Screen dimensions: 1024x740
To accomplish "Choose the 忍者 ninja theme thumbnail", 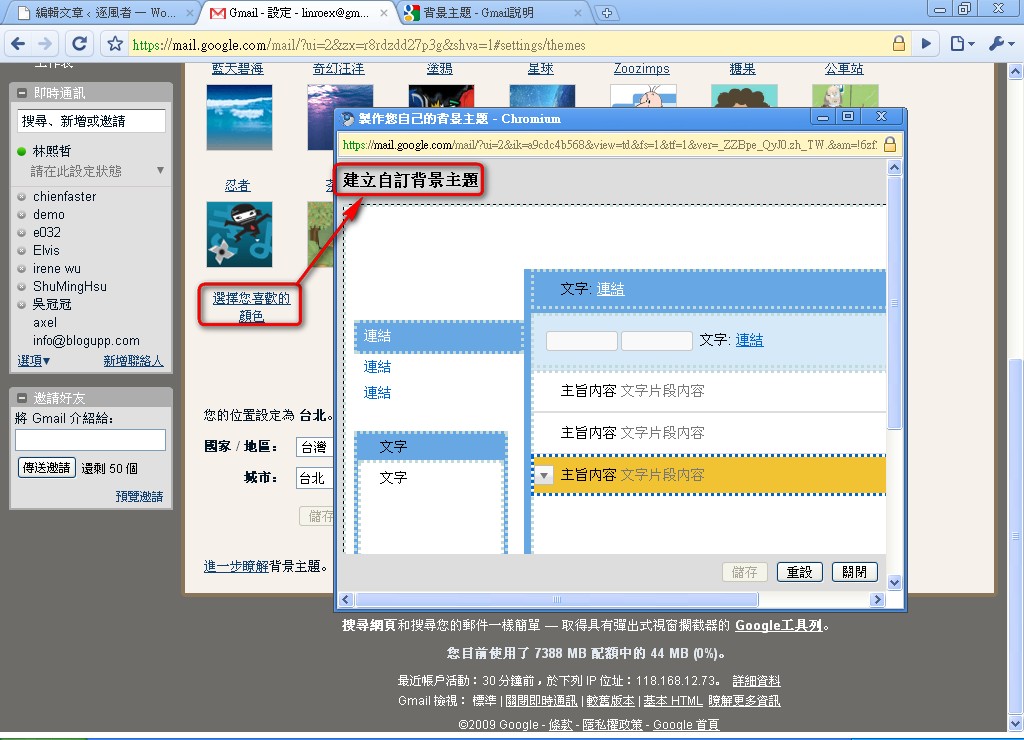I will (x=239, y=234).
